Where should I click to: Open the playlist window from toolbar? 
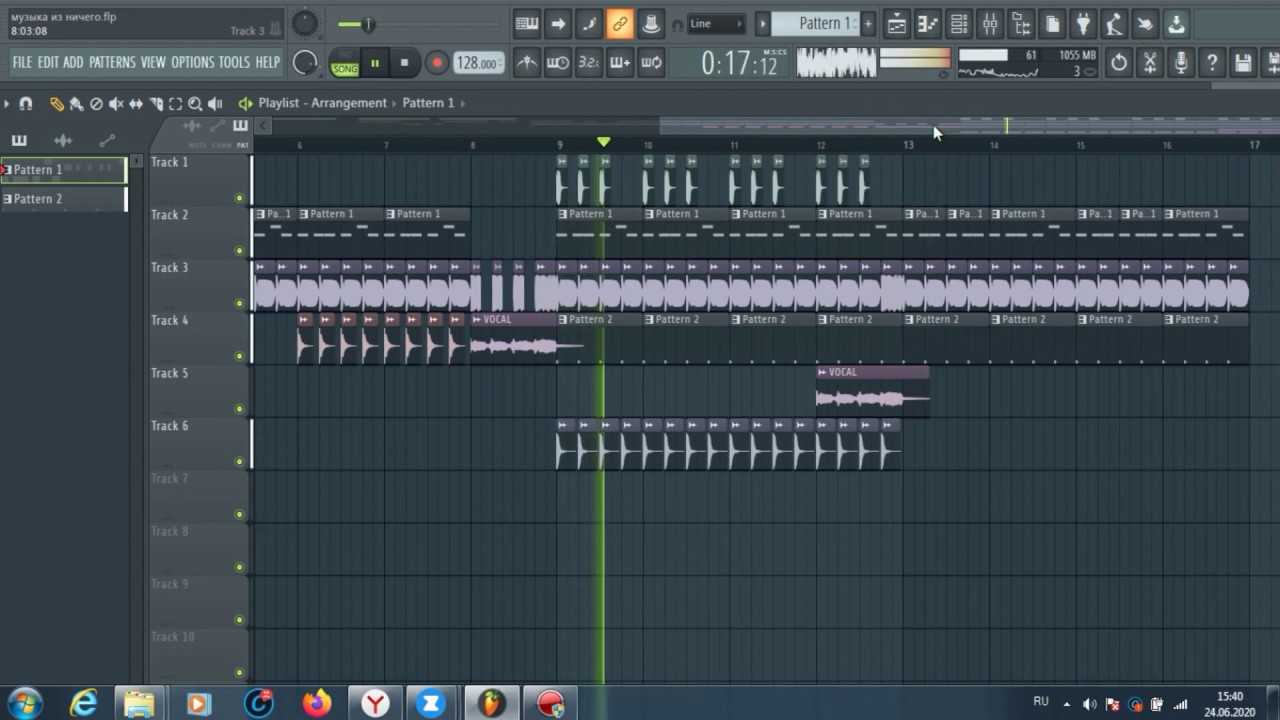click(x=897, y=24)
